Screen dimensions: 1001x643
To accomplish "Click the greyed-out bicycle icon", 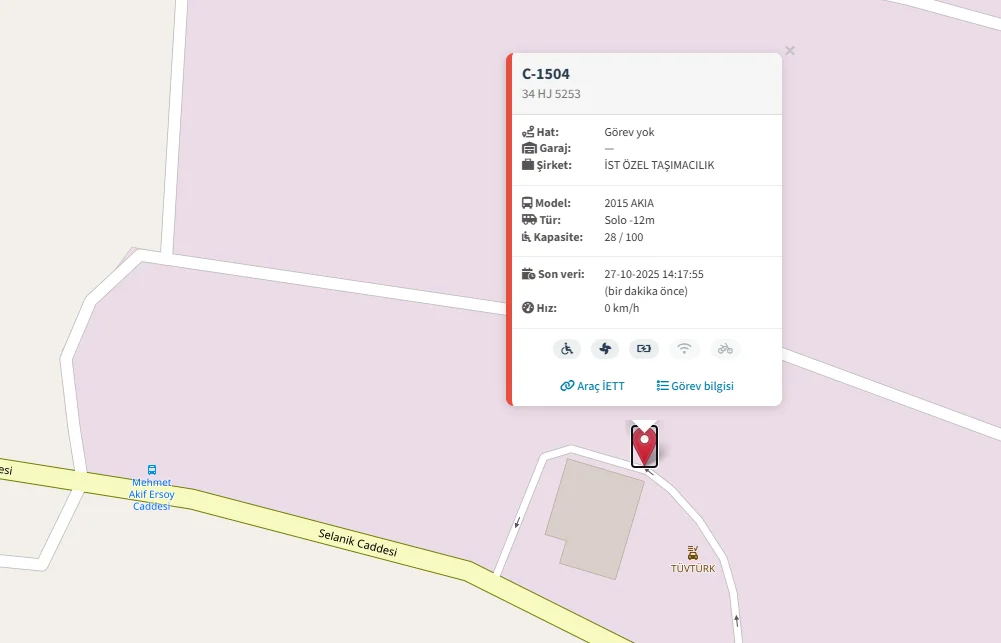I will (725, 349).
